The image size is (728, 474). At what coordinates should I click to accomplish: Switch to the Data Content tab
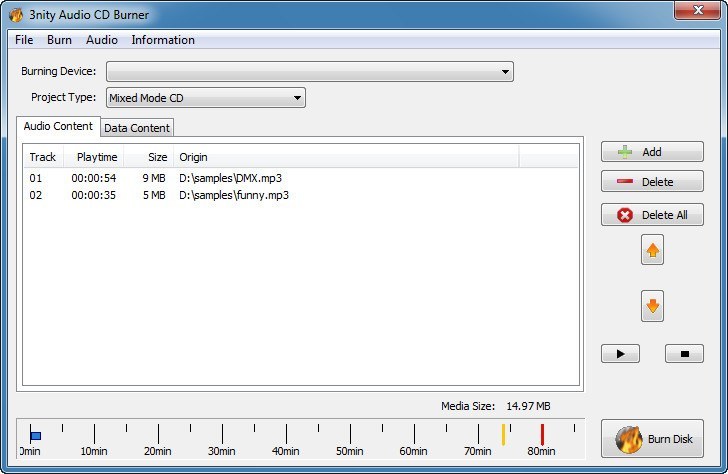[x=137, y=128]
